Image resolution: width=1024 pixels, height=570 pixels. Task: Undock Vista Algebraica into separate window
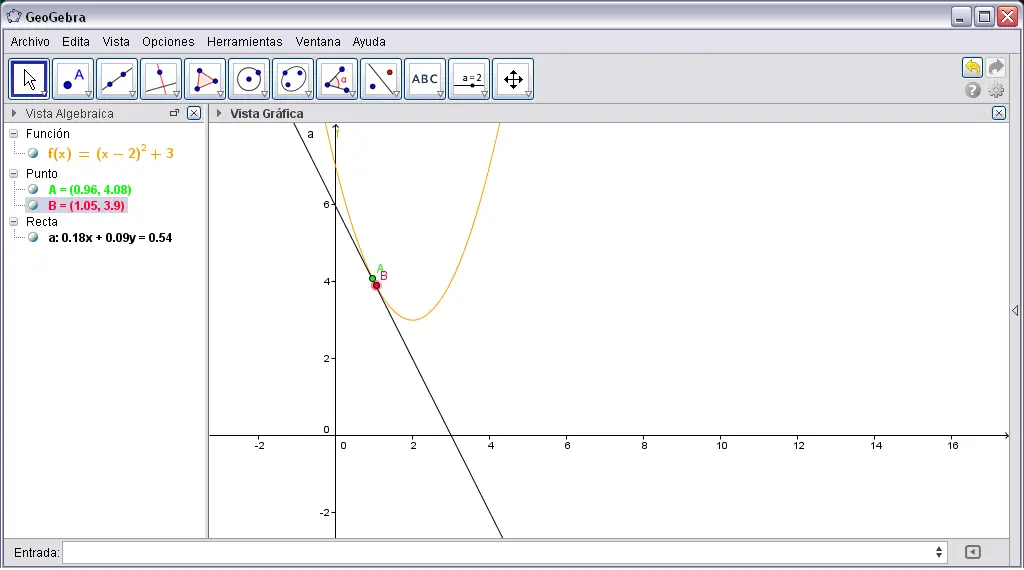pyautogui.click(x=174, y=113)
